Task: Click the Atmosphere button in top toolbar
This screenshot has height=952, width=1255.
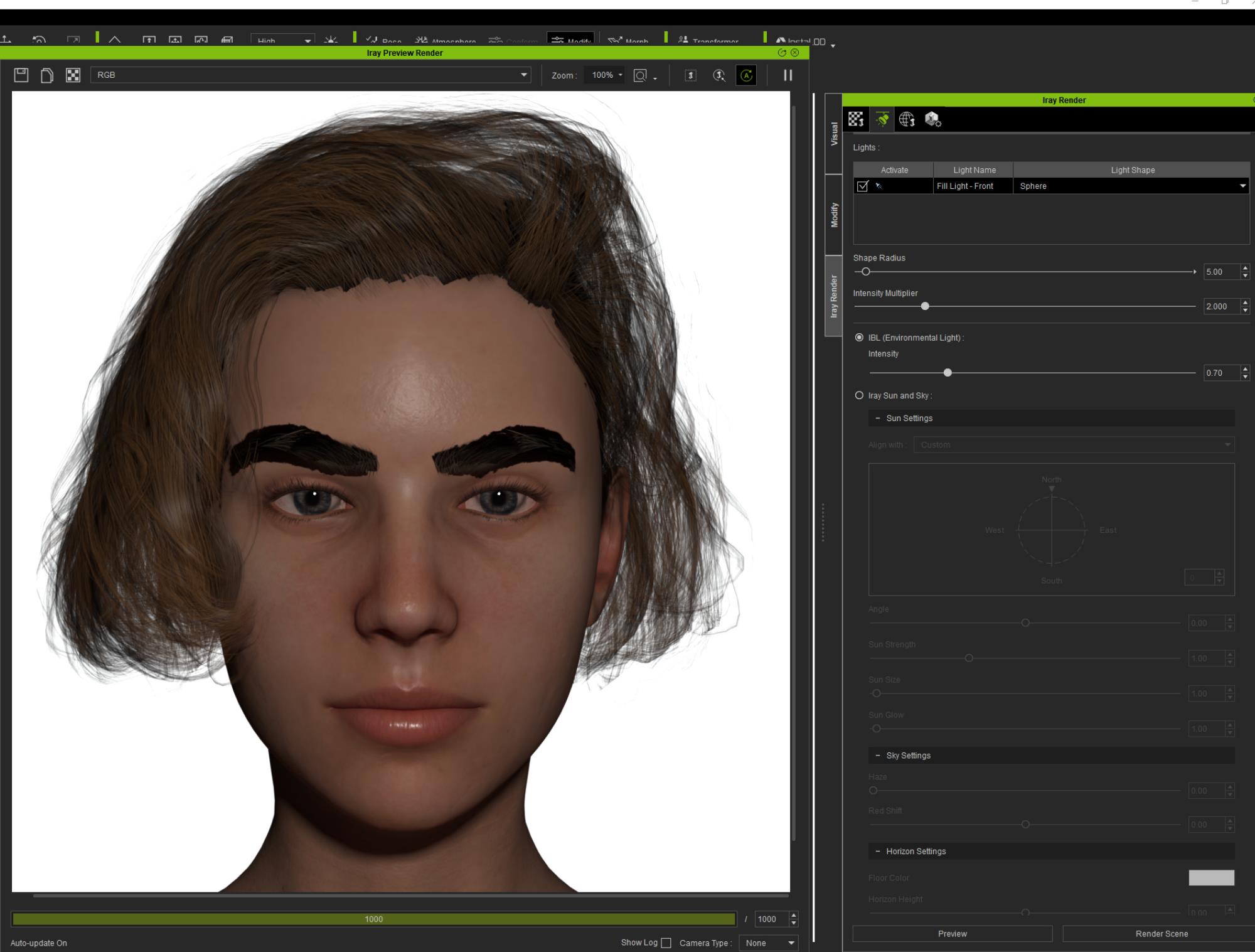Action: tap(446, 40)
